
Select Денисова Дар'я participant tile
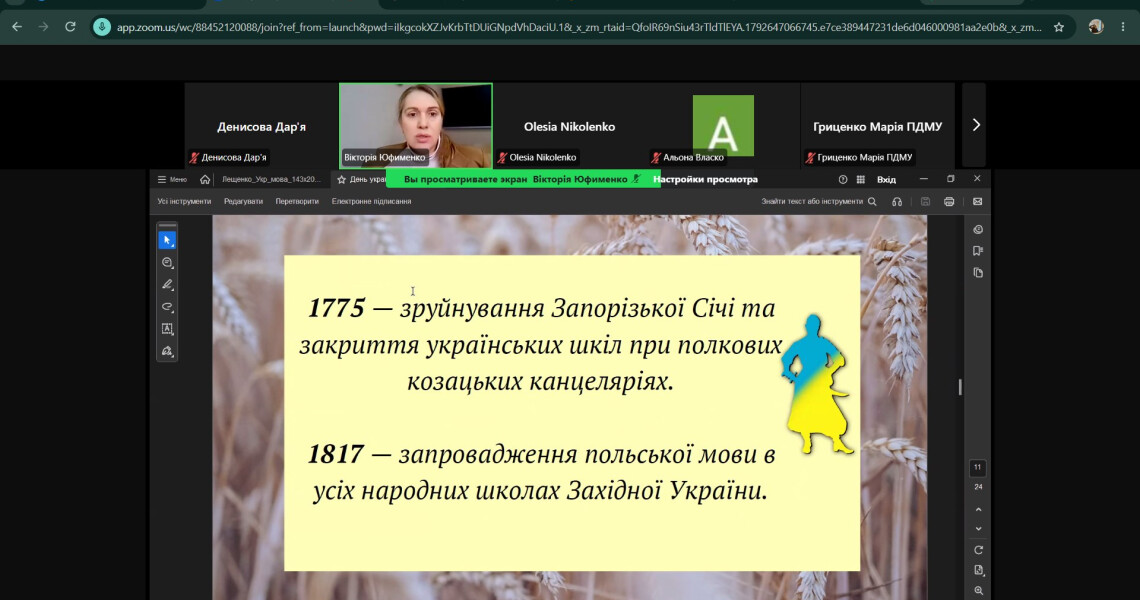point(261,126)
